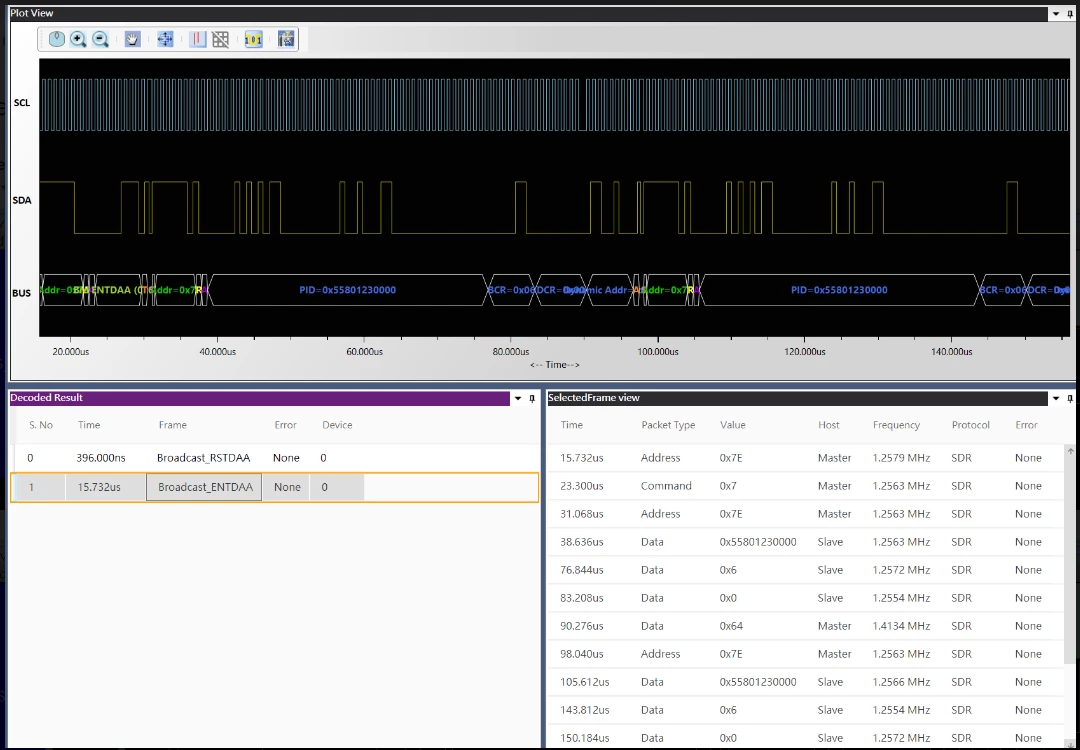The height and width of the screenshot is (750, 1080).
Task: Click the BUS channel label
Action: (22, 293)
